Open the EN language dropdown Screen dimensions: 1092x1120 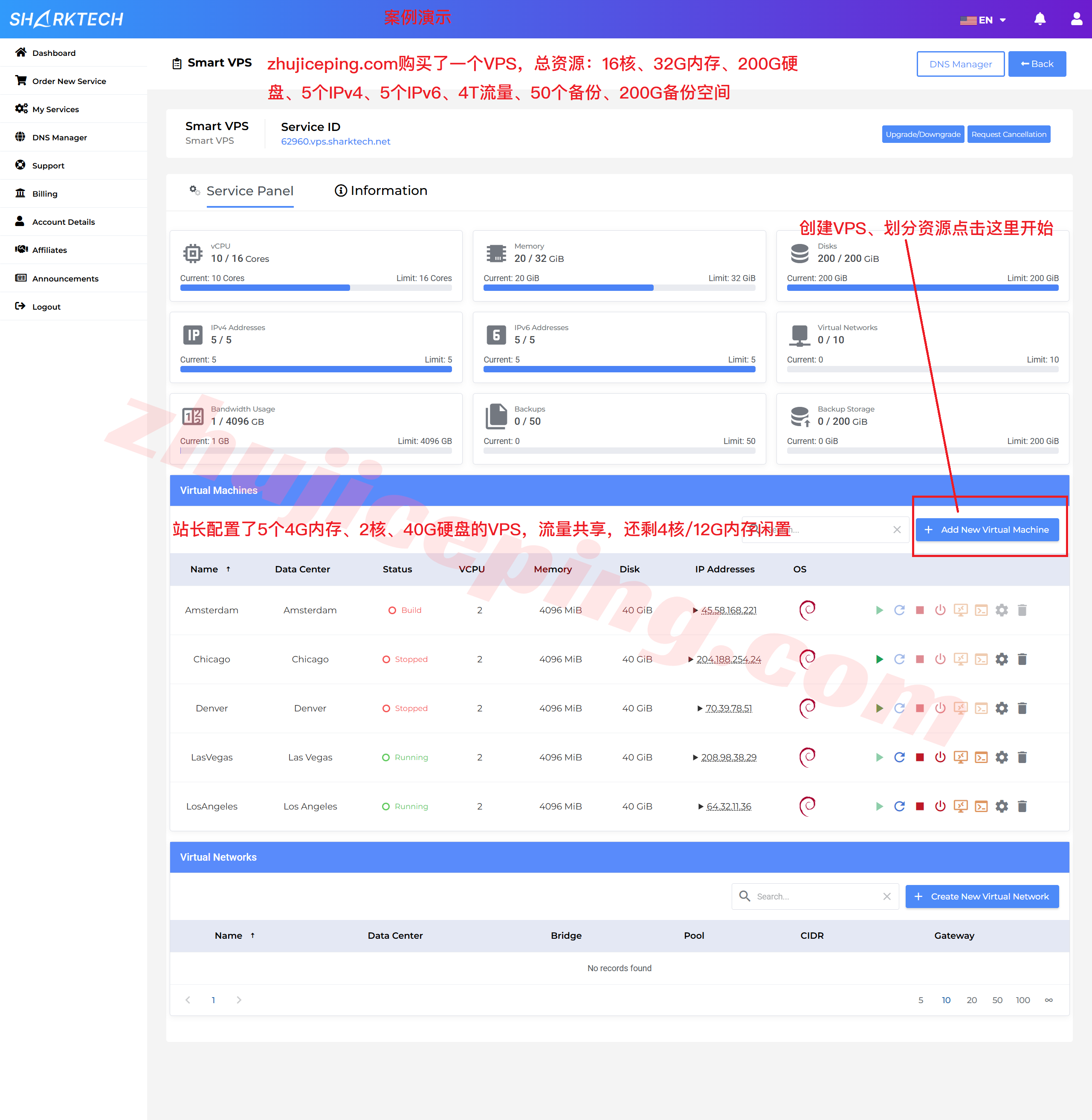point(983,20)
